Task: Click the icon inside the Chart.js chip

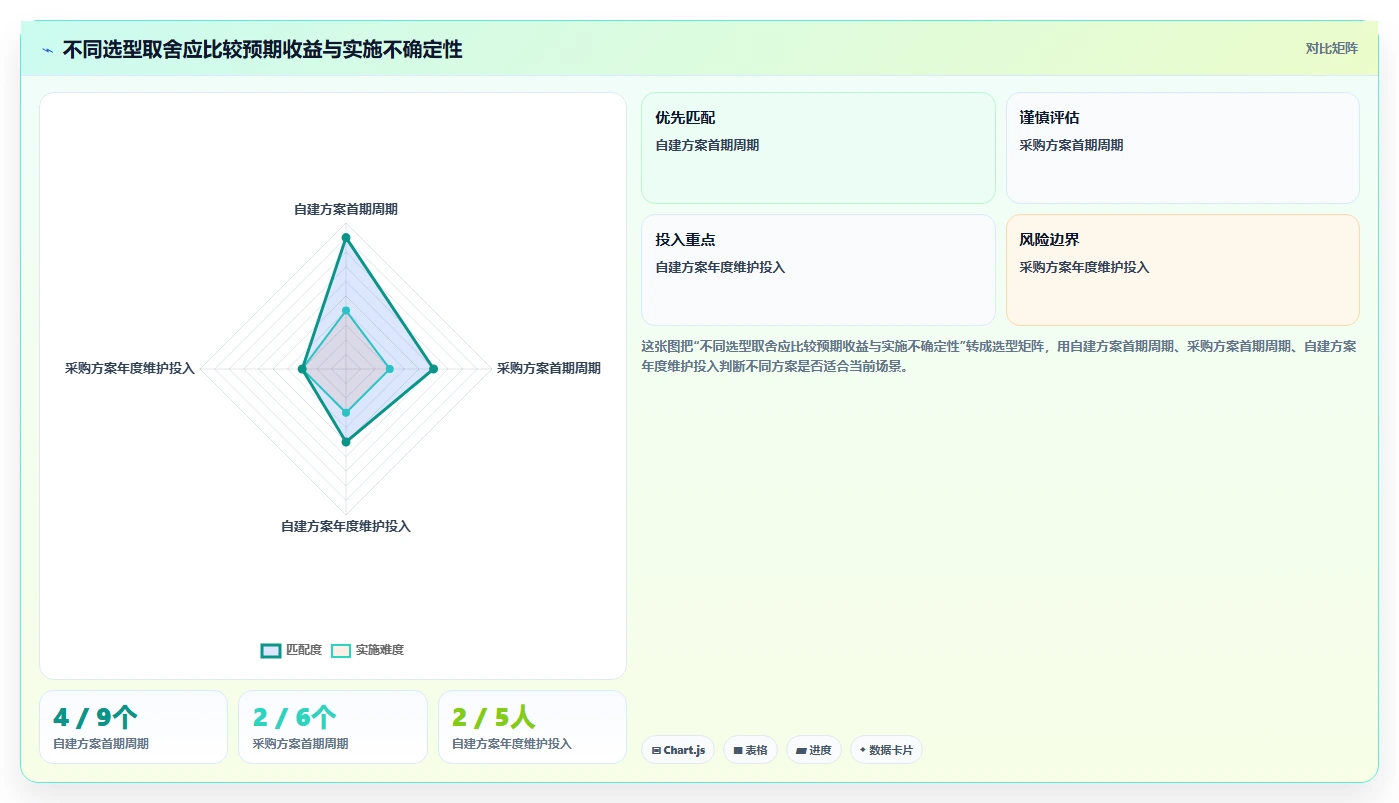Action: coord(656,750)
